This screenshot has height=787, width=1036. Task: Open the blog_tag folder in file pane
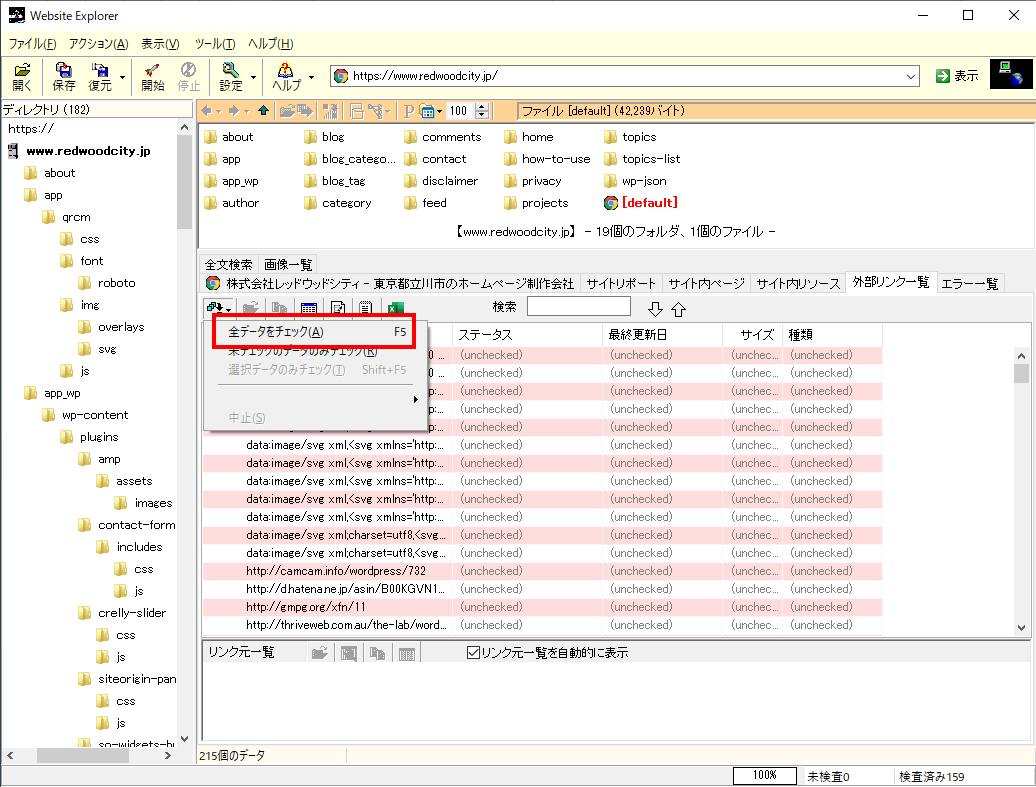[x=335, y=181]
